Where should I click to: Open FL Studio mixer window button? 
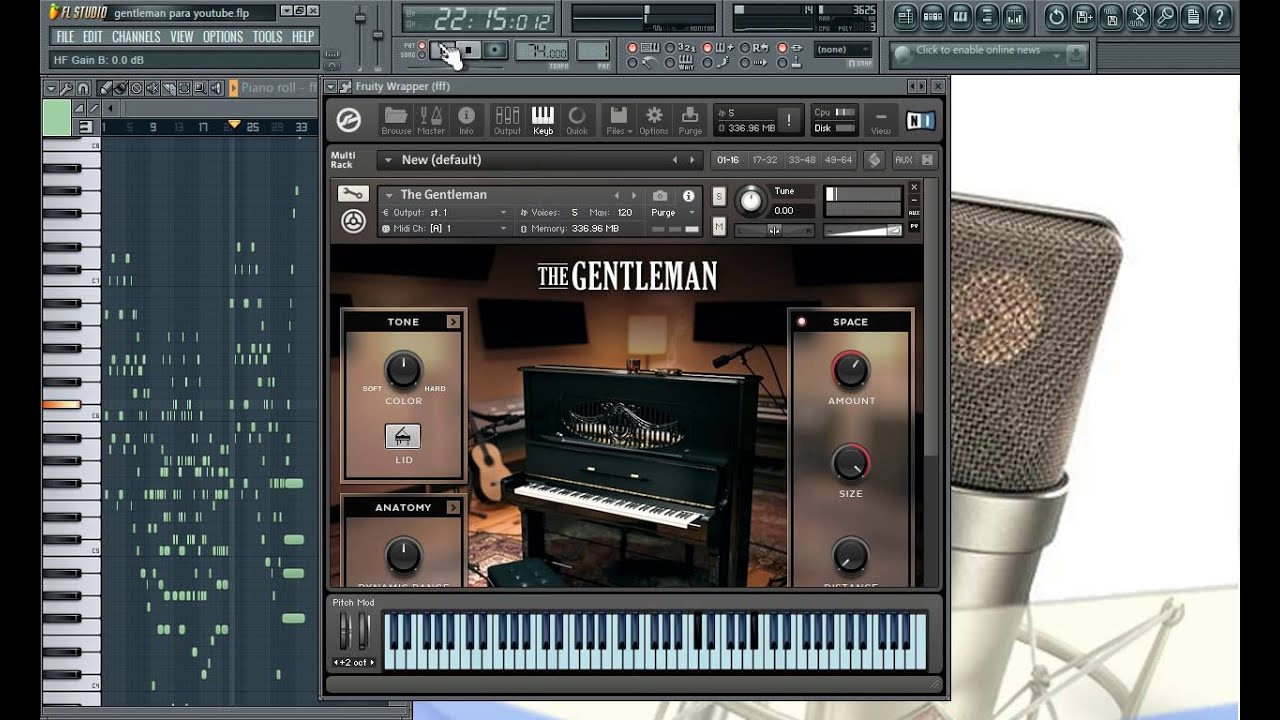point(1014,16)
